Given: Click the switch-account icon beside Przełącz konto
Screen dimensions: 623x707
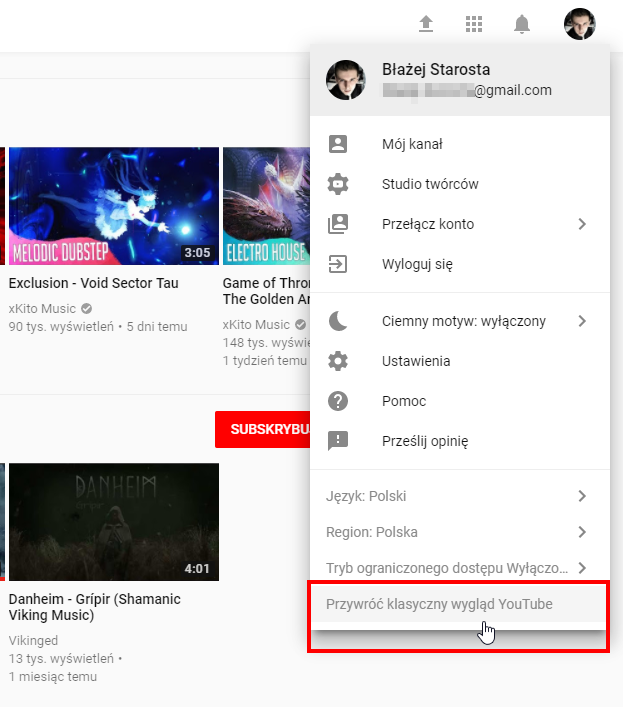Looking at the screenshot, I should (x=338, y=224).
